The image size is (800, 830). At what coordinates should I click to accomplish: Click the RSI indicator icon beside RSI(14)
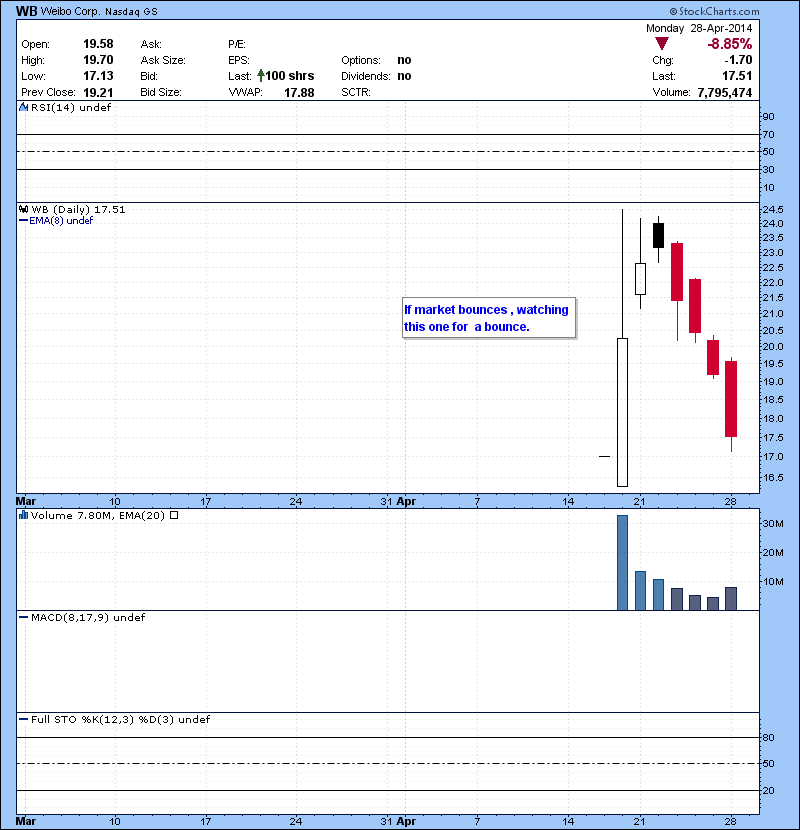[x=23, y=107]
